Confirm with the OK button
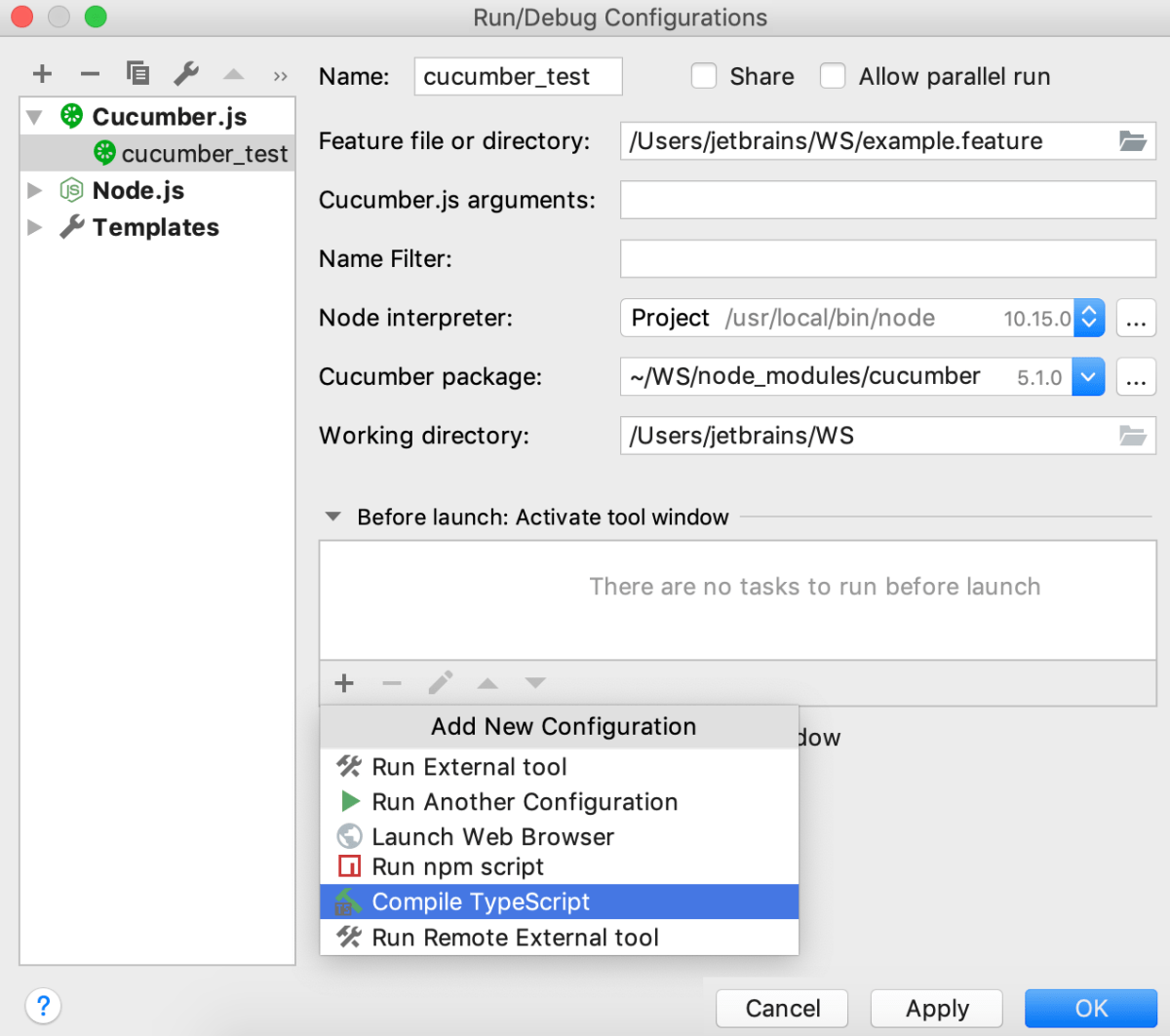 1090,1009
